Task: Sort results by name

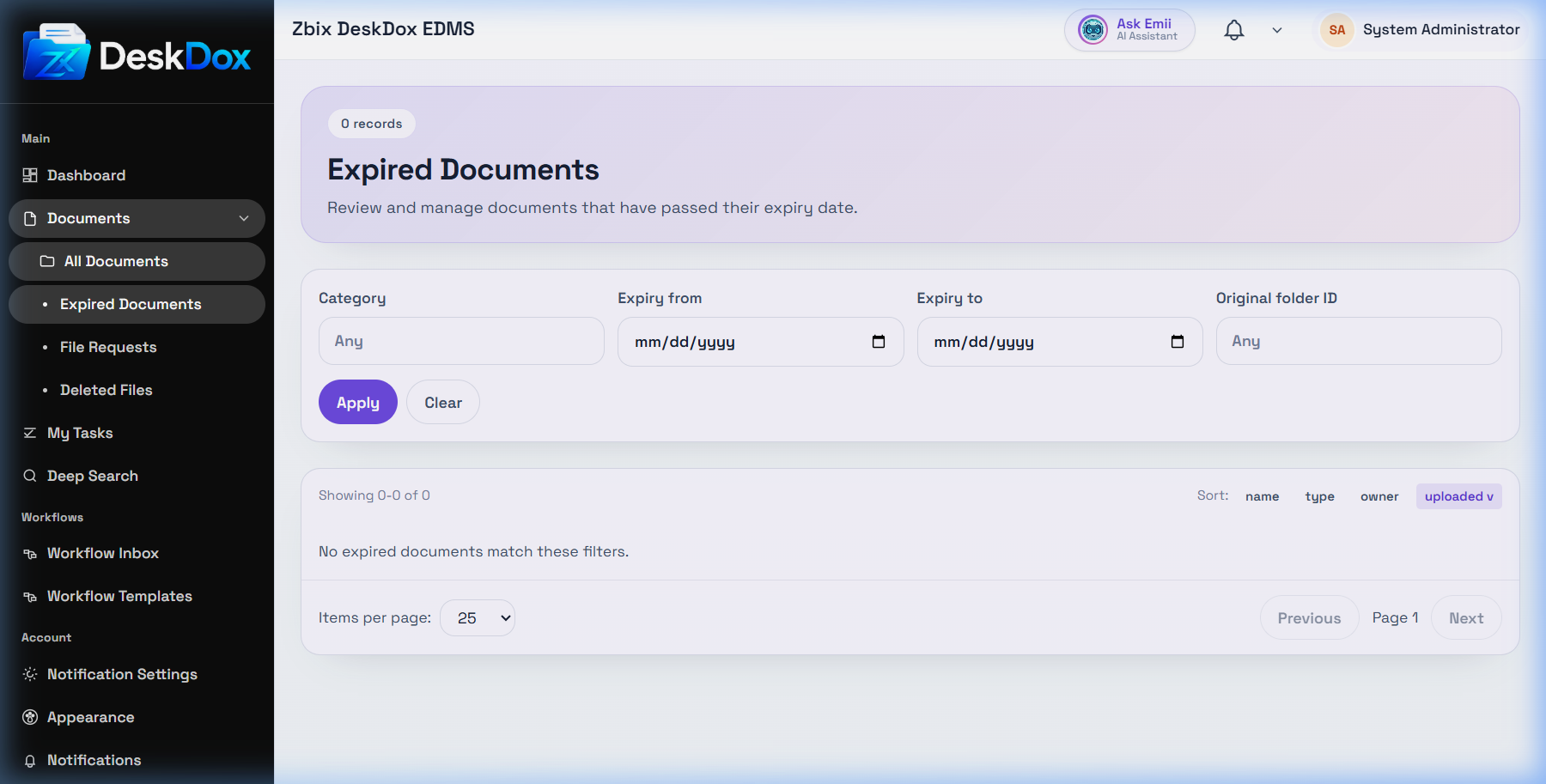Action: click(x=1262, y=496)
